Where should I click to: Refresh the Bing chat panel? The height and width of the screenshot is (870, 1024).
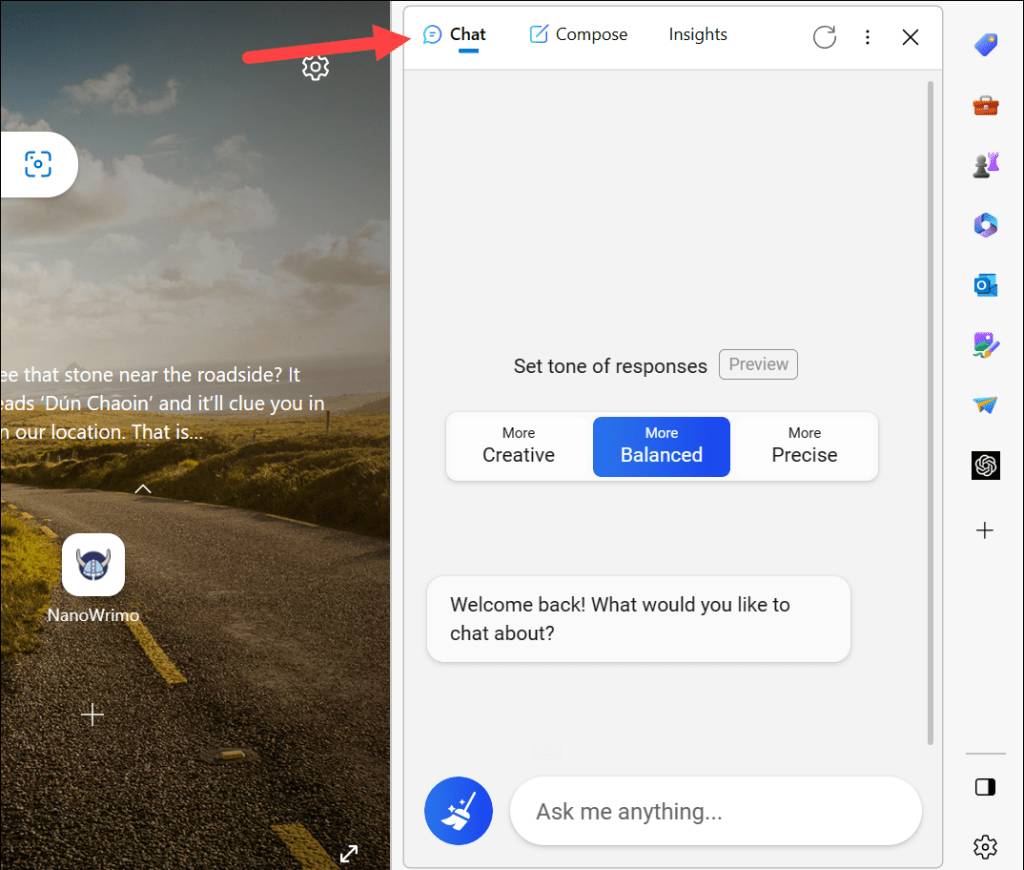click(824, 37)
